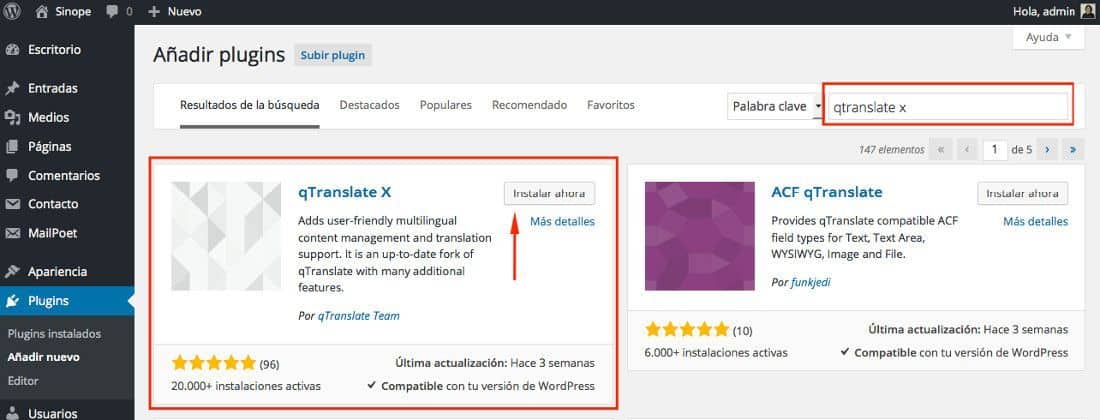Click the "147 elementos" count text
This screenshot has width=1100, height=420.
pyautogui.click(x=892, y=149)
